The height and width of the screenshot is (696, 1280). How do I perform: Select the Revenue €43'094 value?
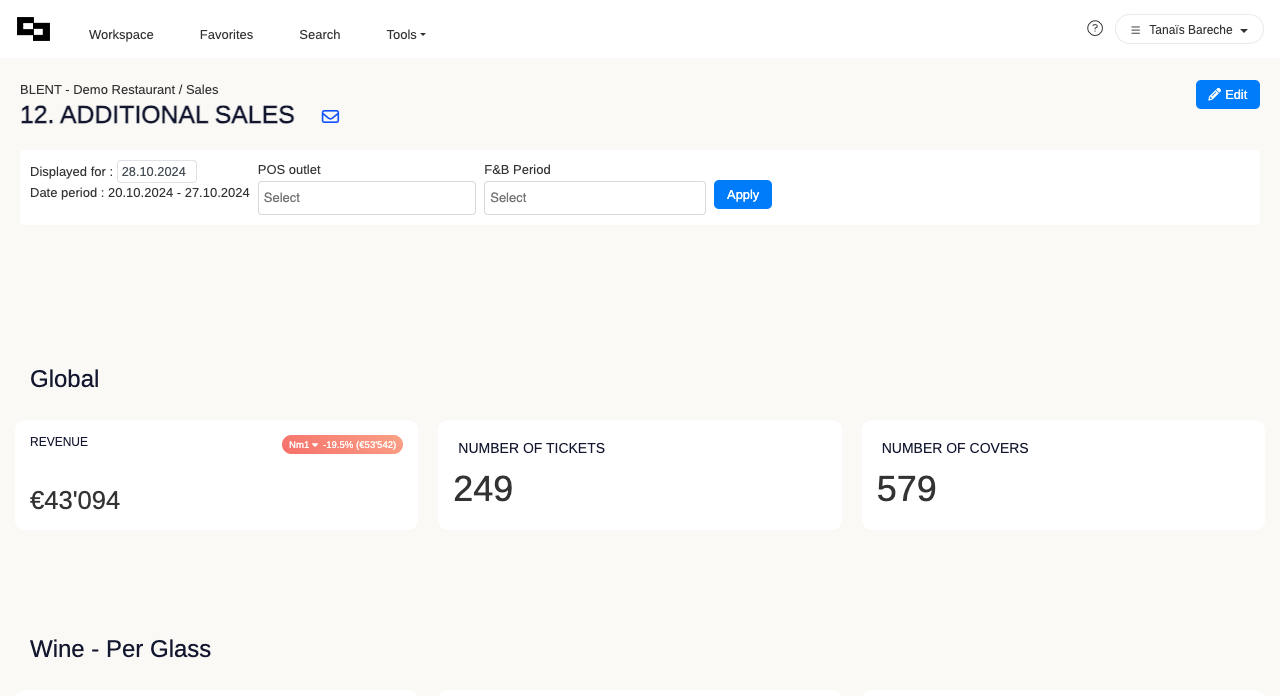75,500
